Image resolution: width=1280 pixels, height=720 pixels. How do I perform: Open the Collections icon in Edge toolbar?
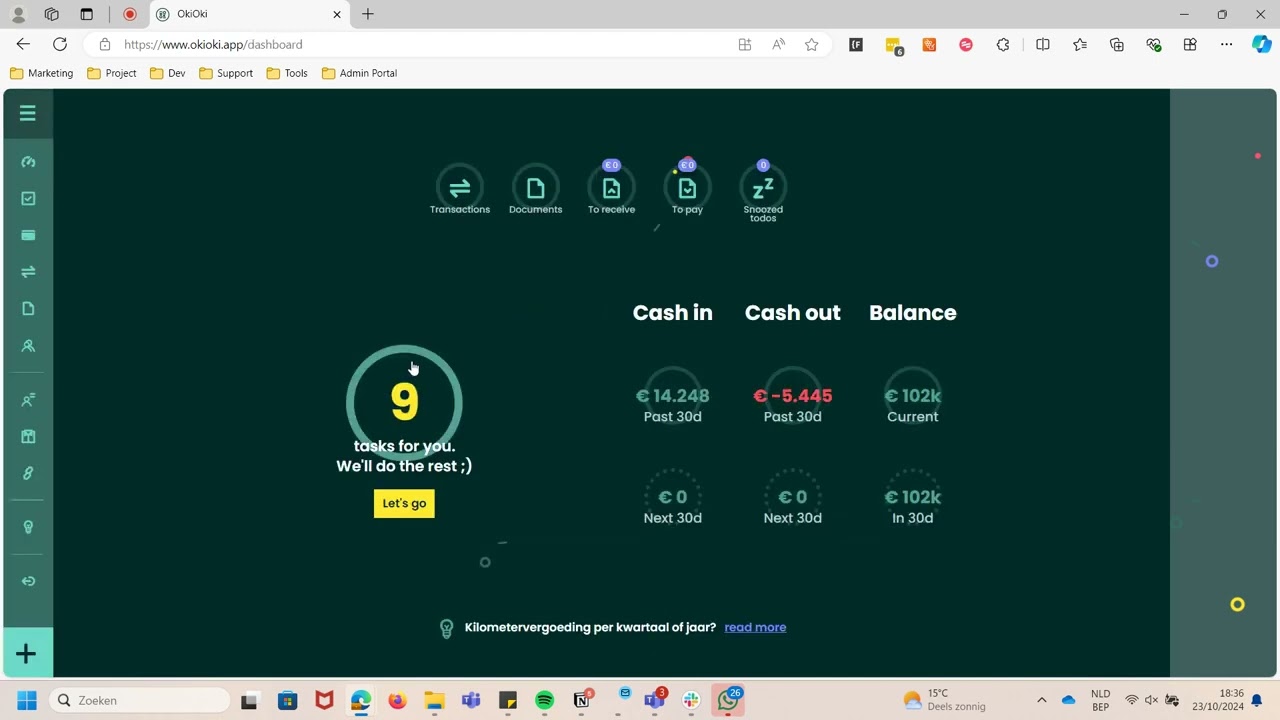[1117, 44]
